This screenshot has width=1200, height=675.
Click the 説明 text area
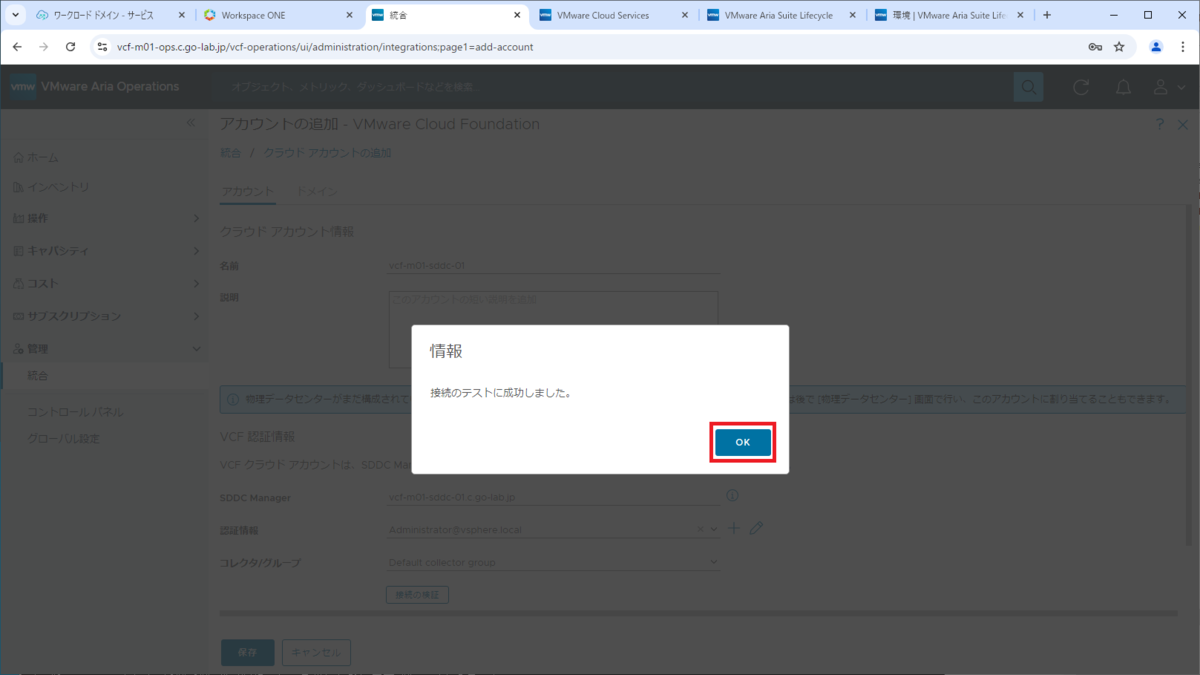click(x=553, y=329)
